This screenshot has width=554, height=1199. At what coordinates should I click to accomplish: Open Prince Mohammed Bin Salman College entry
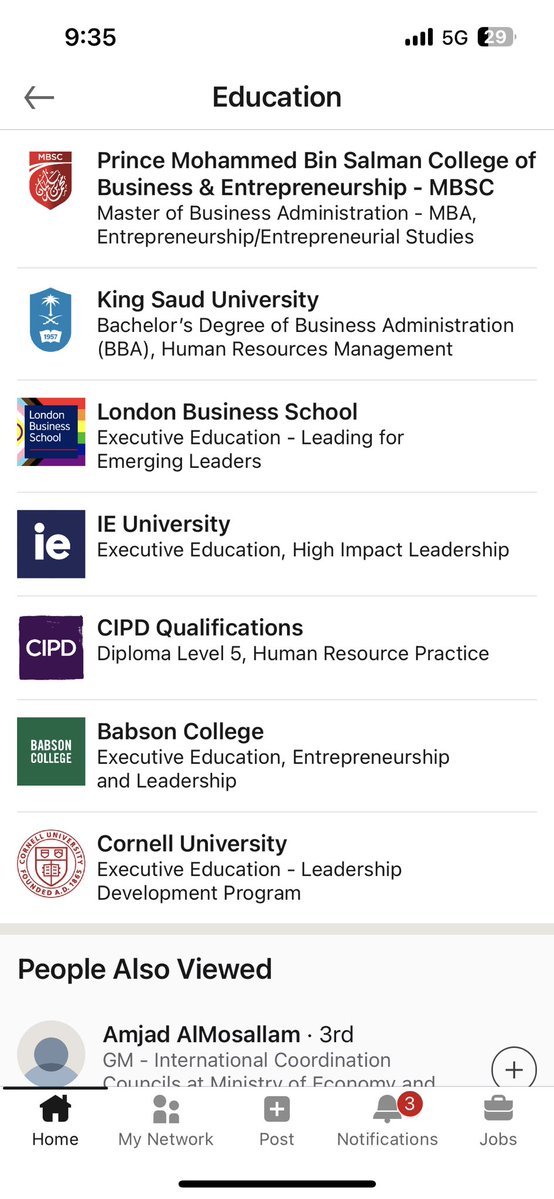(x=277, y=199)
